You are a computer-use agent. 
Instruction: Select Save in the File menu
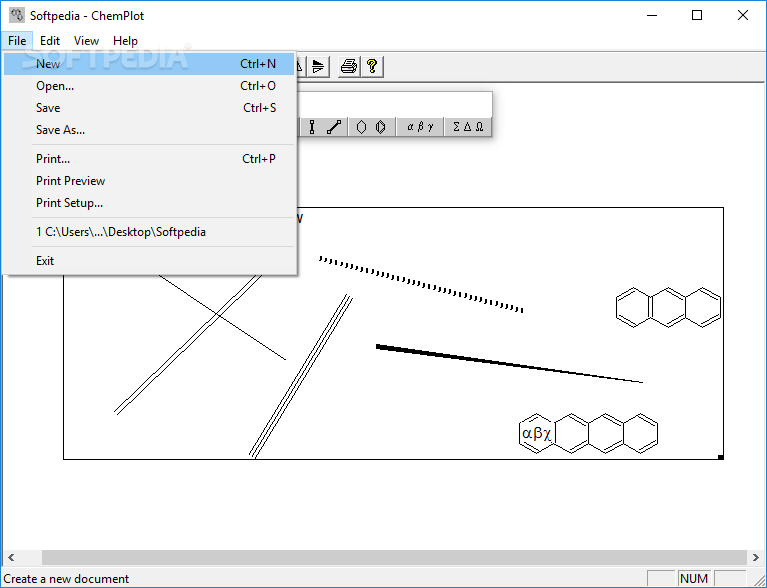149,108
